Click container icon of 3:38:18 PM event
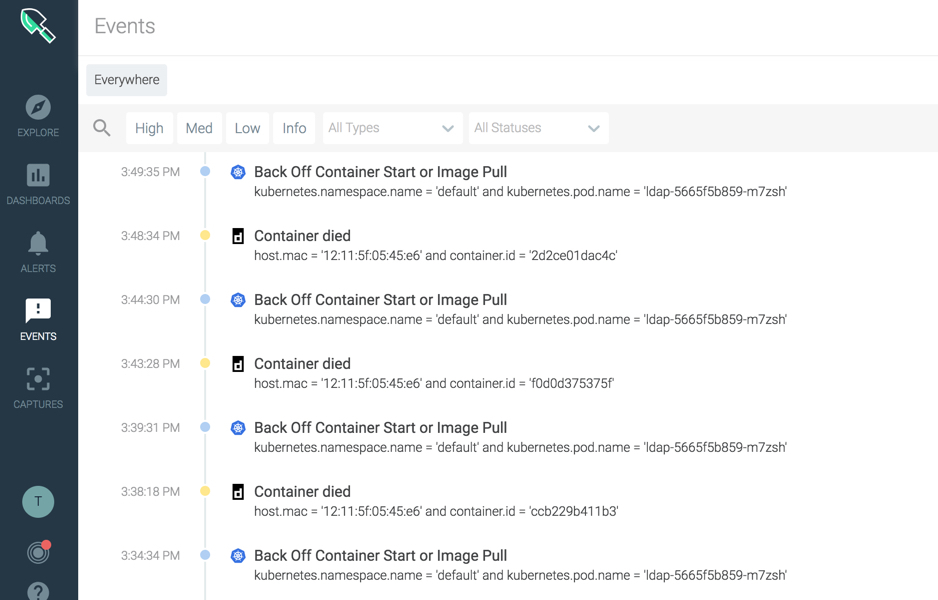Viewport: 938px width, 600px height. pos(238,492)
